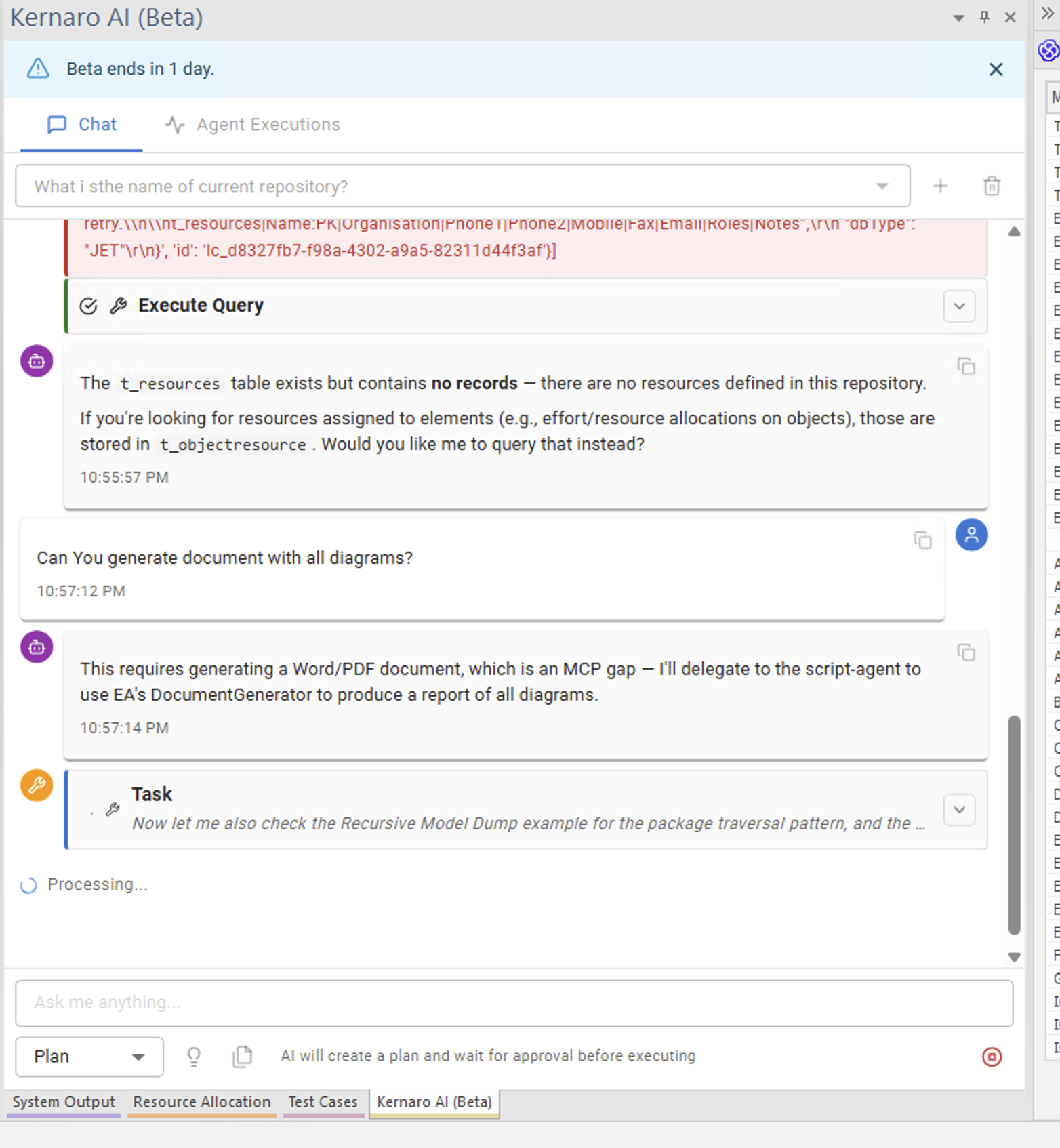1060x1148 pixels.
Task: Click the bot avatar beside MCP gap reply
Action: (x=37, y=647)
